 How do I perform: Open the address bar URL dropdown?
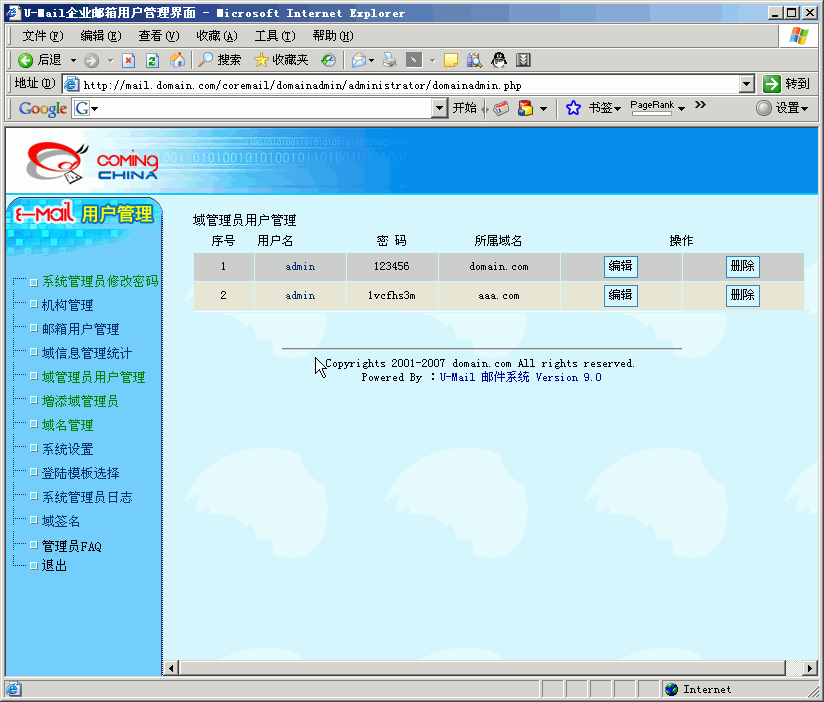click(x=746, y=85)
